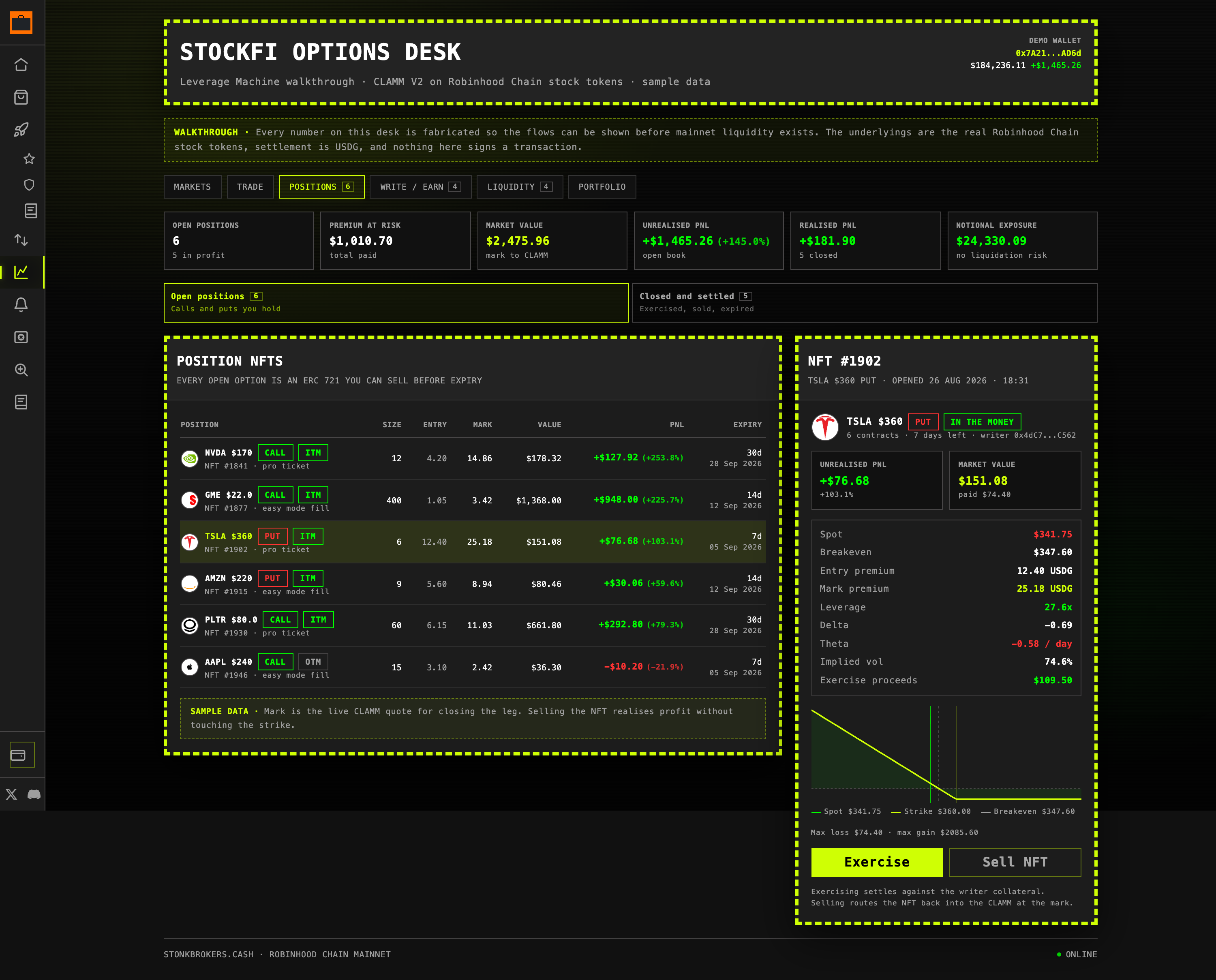Select the AAPL $240 position row
The image size is (1216, 980).
tap(473, 667)
